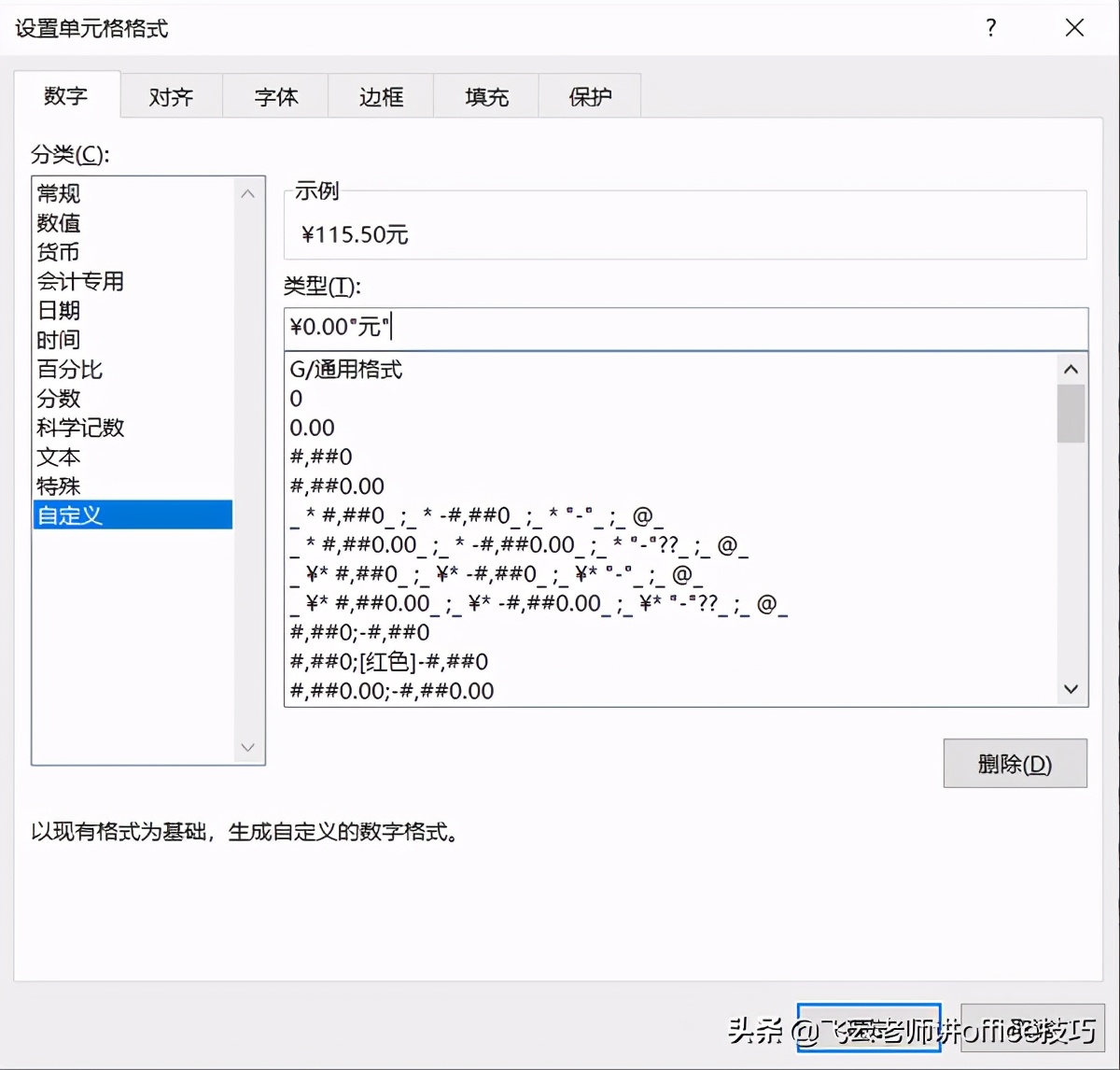
Task: Select #,##0;-#,##0 format
Action: point(670,632)
